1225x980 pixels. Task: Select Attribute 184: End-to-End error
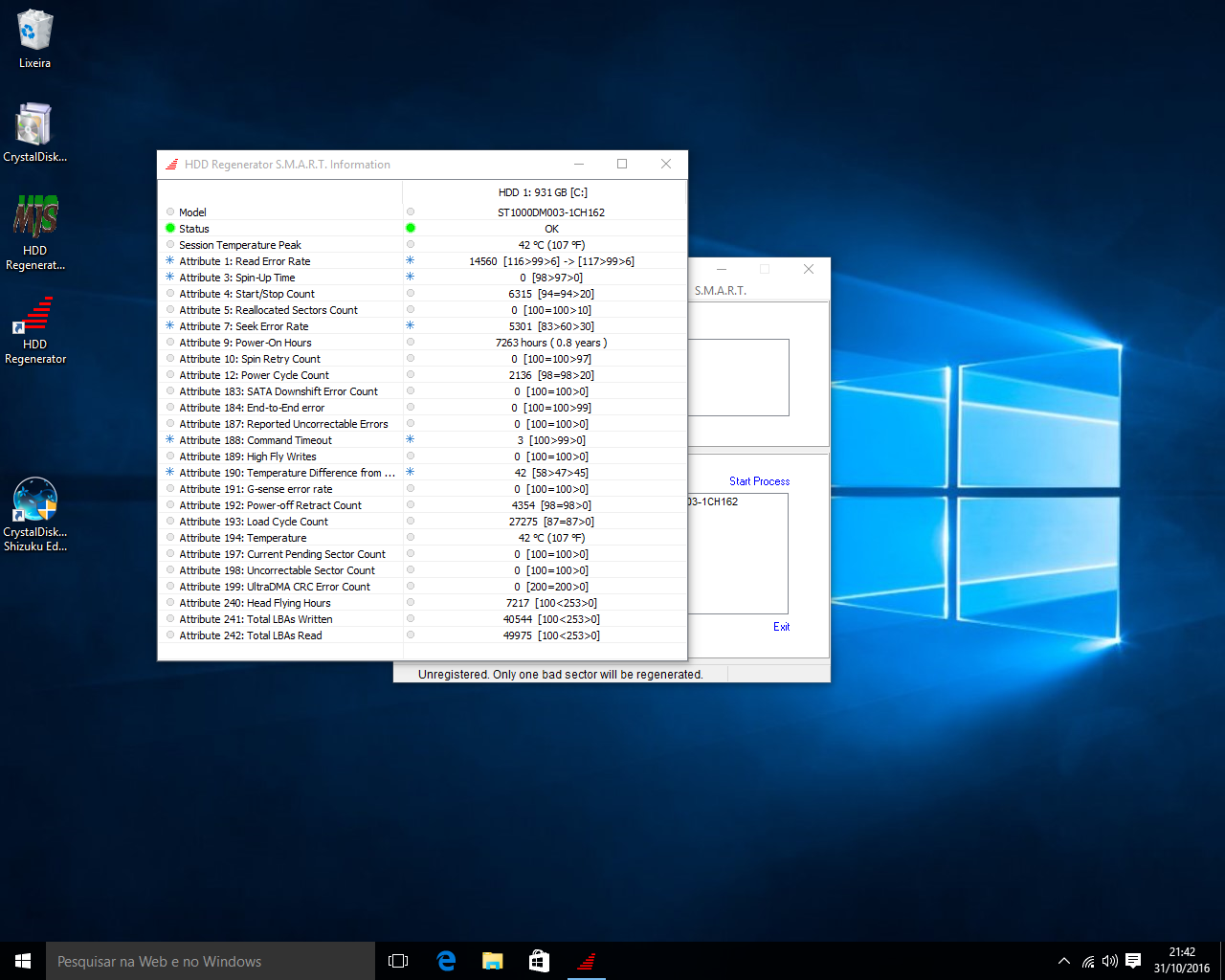[252, 408]
